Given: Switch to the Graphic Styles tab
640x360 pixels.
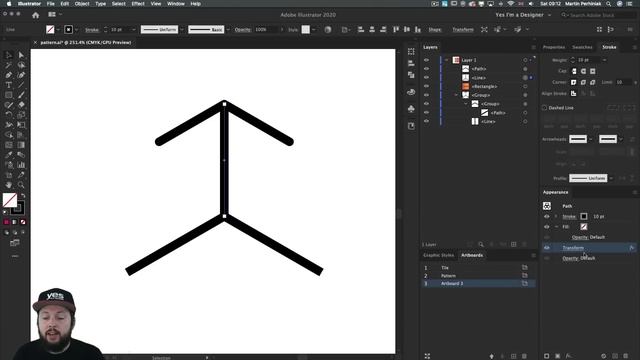Looking at the screenshot, I should click(438, 255).
